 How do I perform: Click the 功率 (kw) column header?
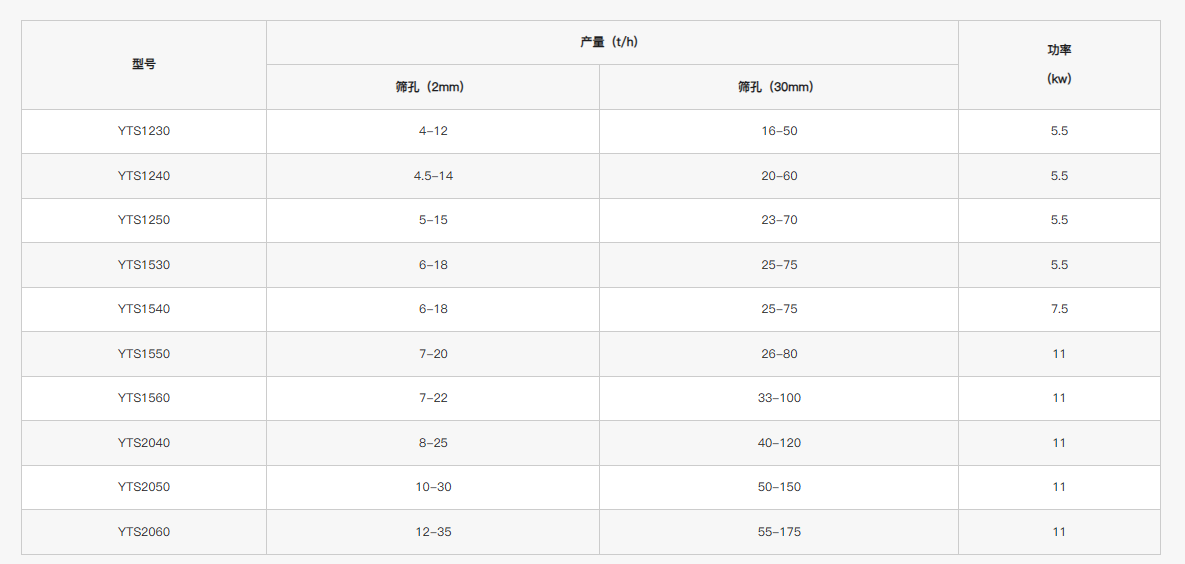[1059, 64]
